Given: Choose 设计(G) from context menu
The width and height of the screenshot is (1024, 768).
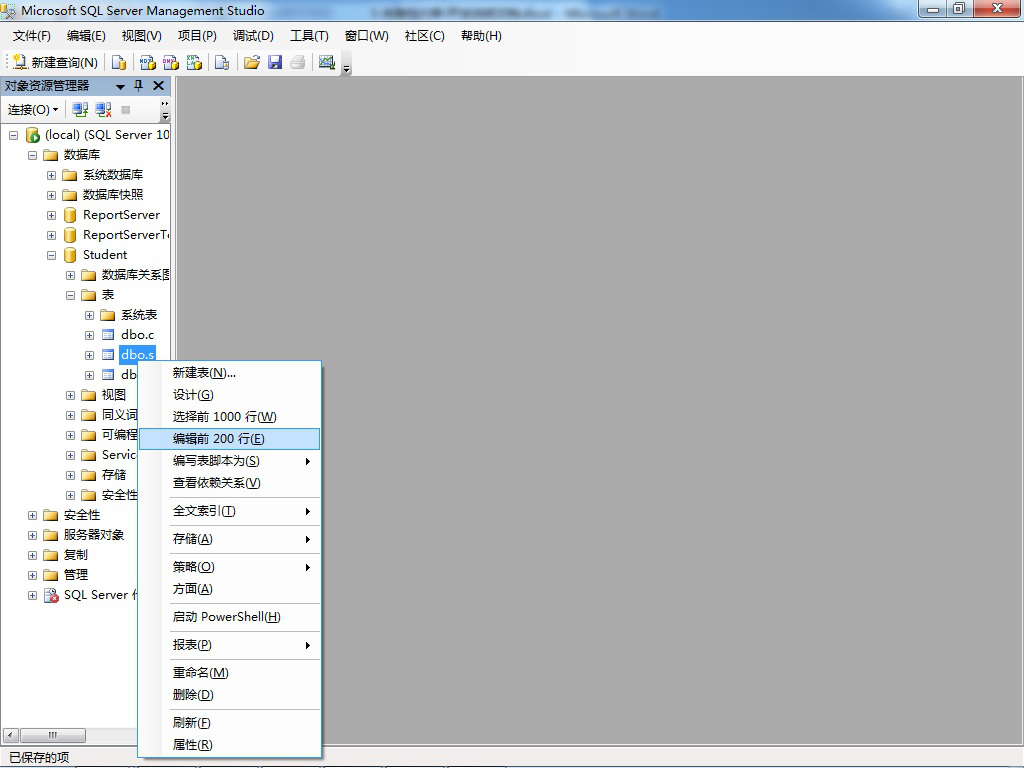Looking at the screenshot, I should click(x=230, y=395).
